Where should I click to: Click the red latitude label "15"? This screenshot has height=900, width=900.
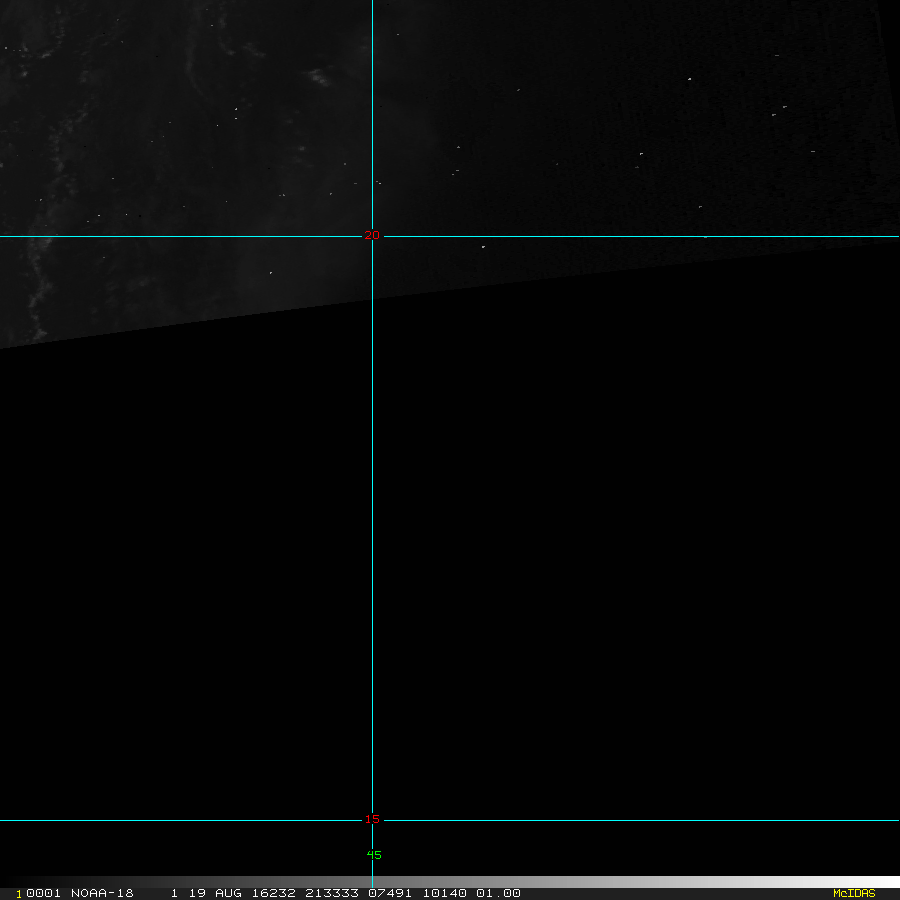tap(372, 819)
